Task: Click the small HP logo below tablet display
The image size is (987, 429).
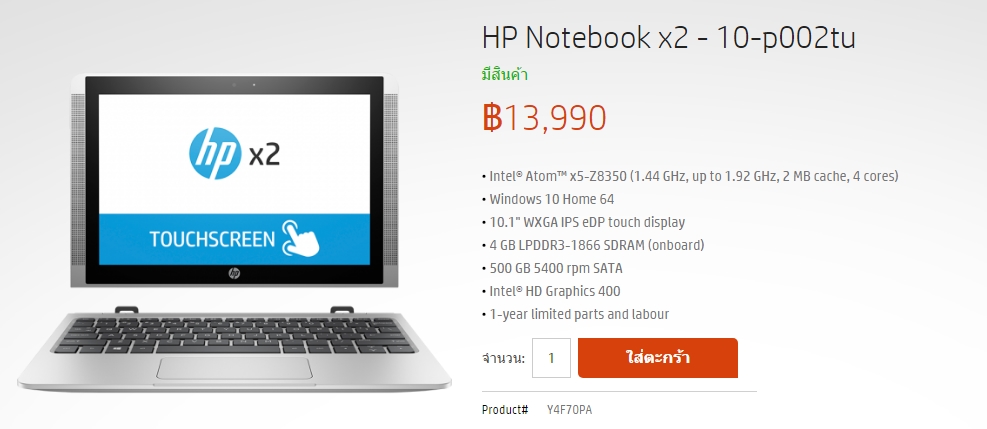Action: click(234, 273)
